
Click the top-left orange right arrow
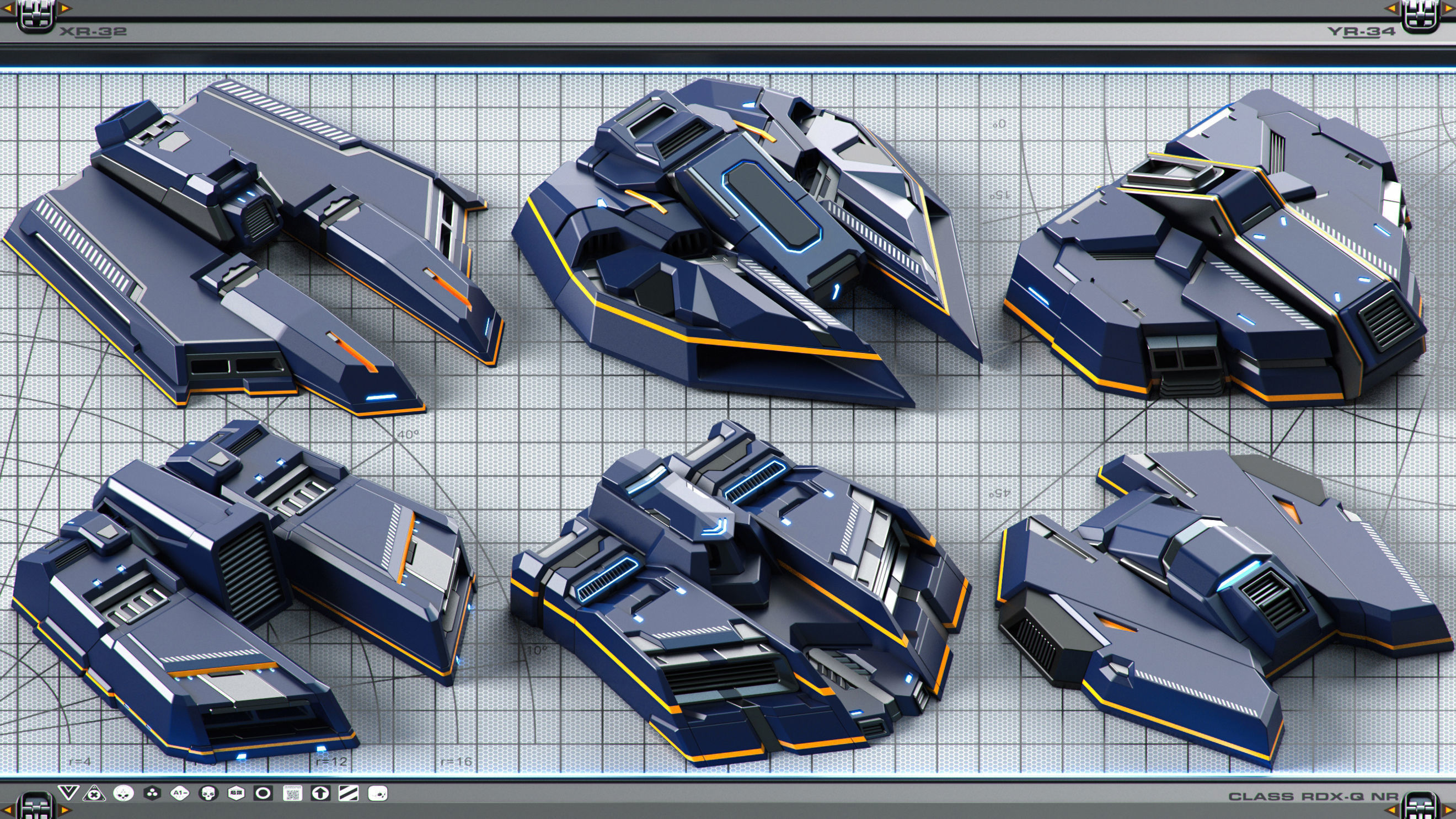coord(65,8)
